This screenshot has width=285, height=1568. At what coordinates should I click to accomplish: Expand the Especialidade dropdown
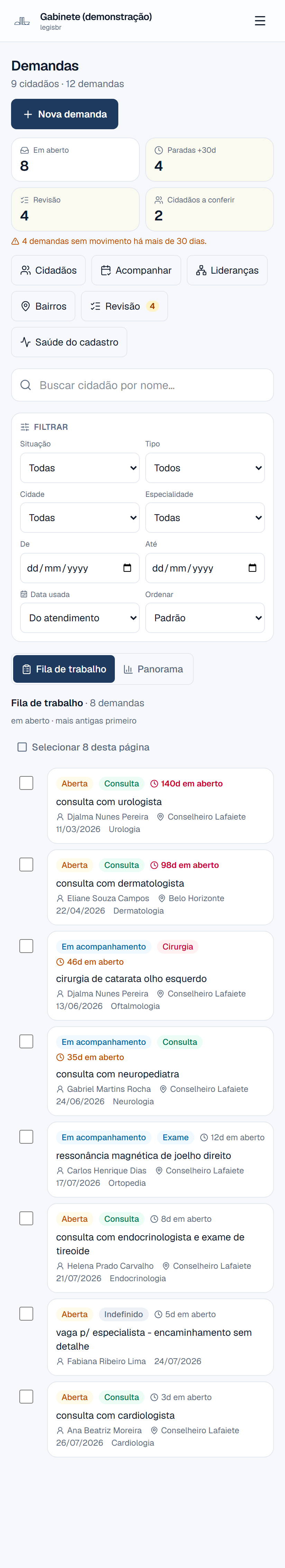pos(205,518)
